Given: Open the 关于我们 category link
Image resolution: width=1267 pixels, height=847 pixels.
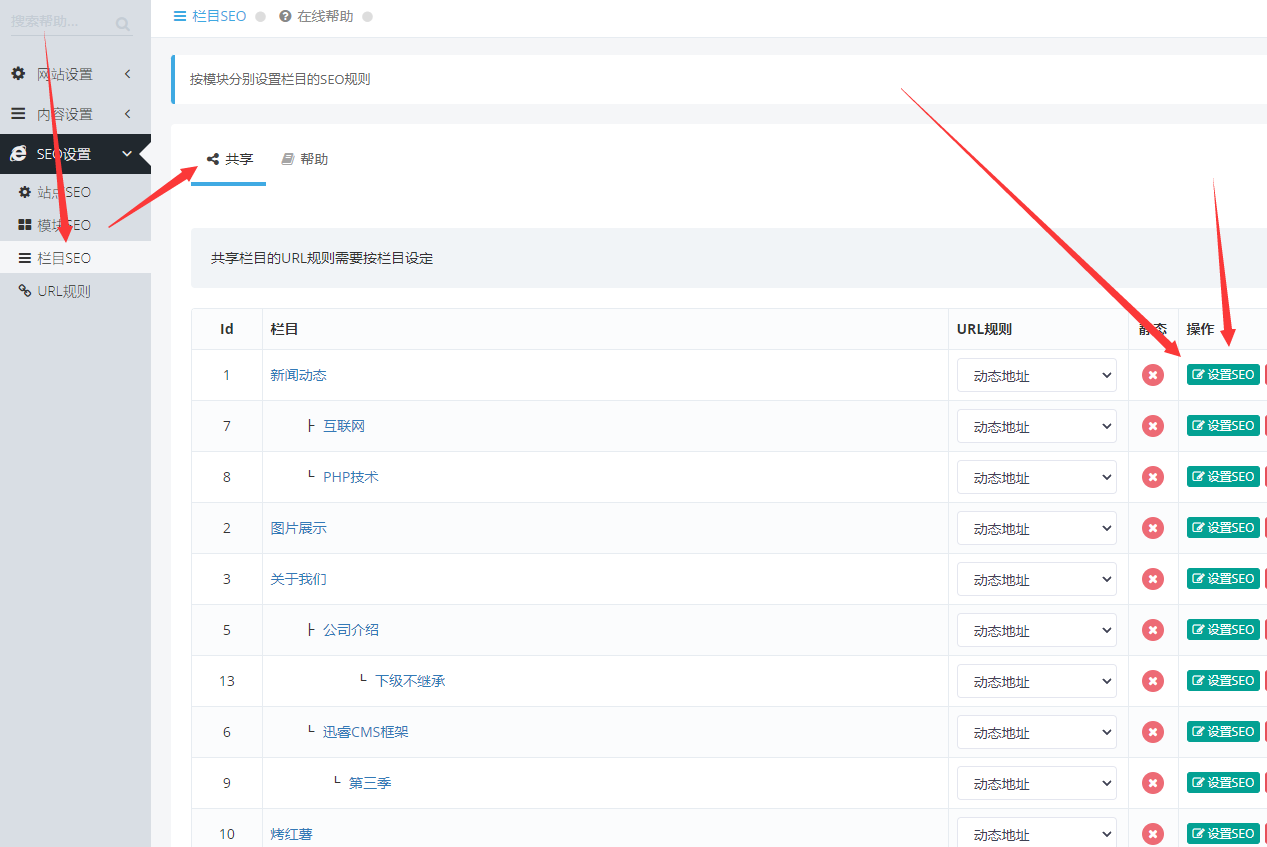Looking at the screenshot, I should (298, 579).
